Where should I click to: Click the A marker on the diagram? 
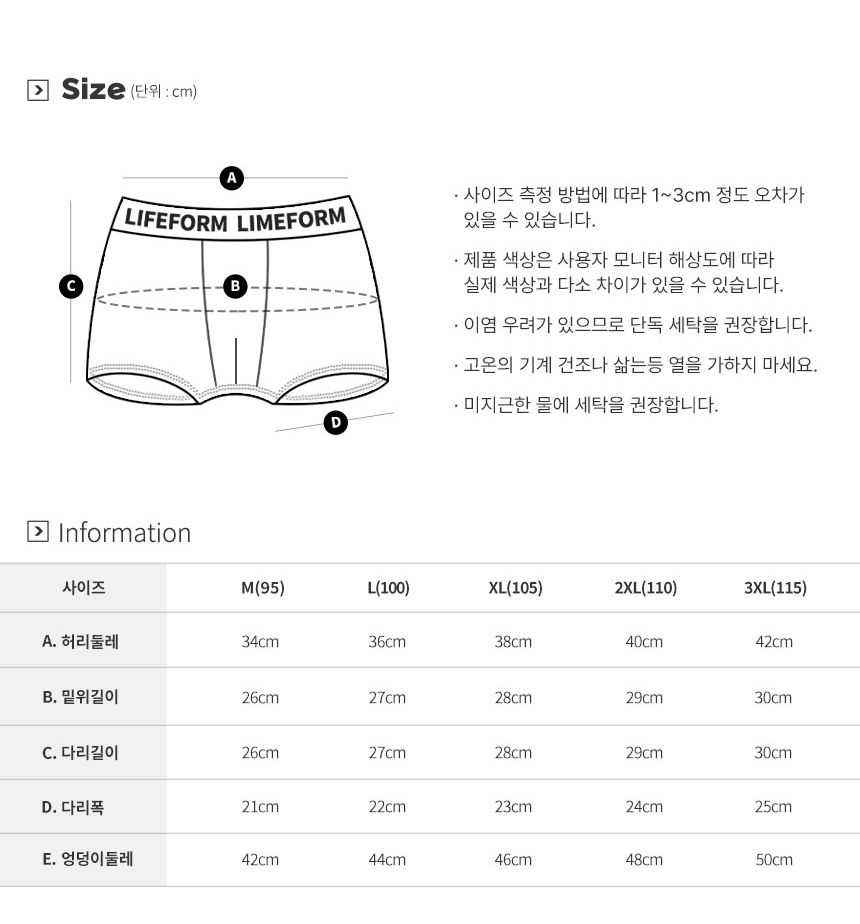tap(232, 178)
